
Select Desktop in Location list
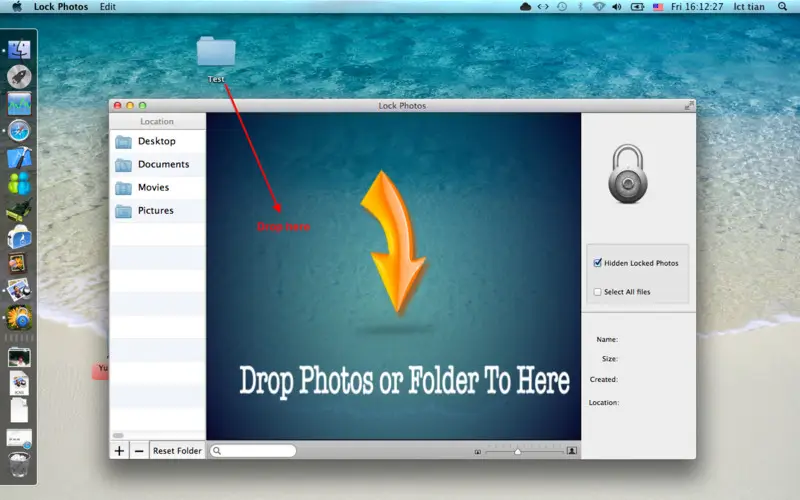(x=158, y=141)
